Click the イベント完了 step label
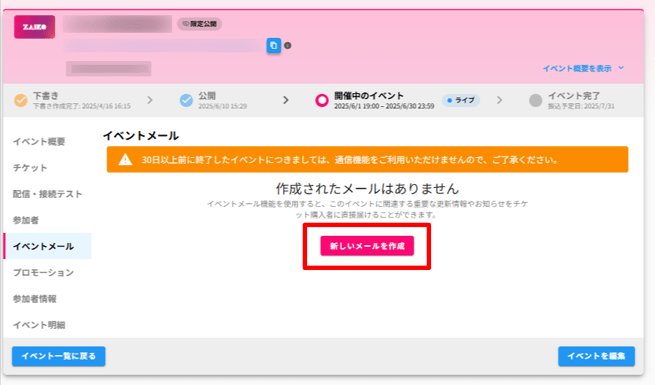This screenshot has width=655, height=385. pos(574,96)
